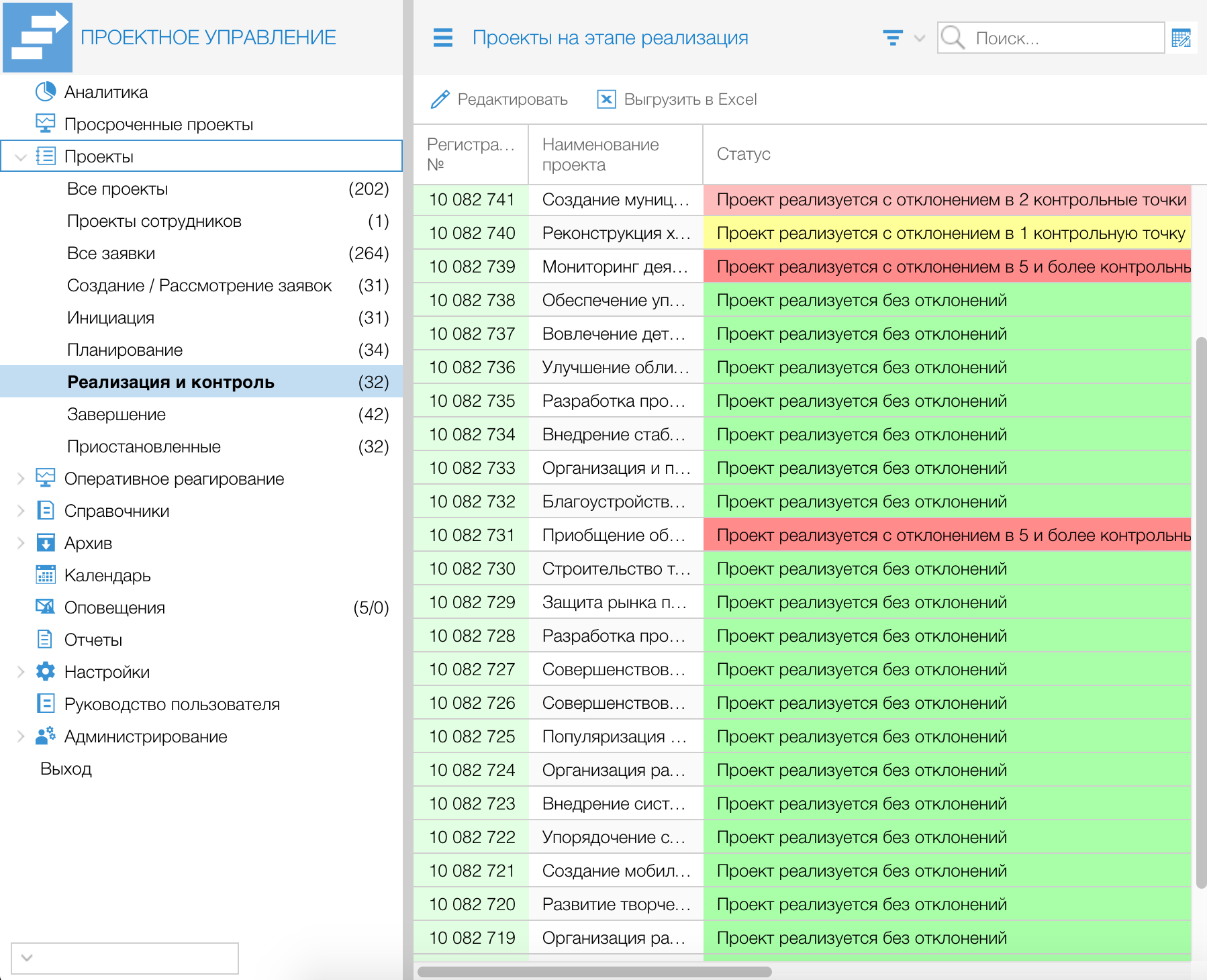The image size is (1207, 980).
Task: Click the Архив download box icon
Action: point(45,543)
